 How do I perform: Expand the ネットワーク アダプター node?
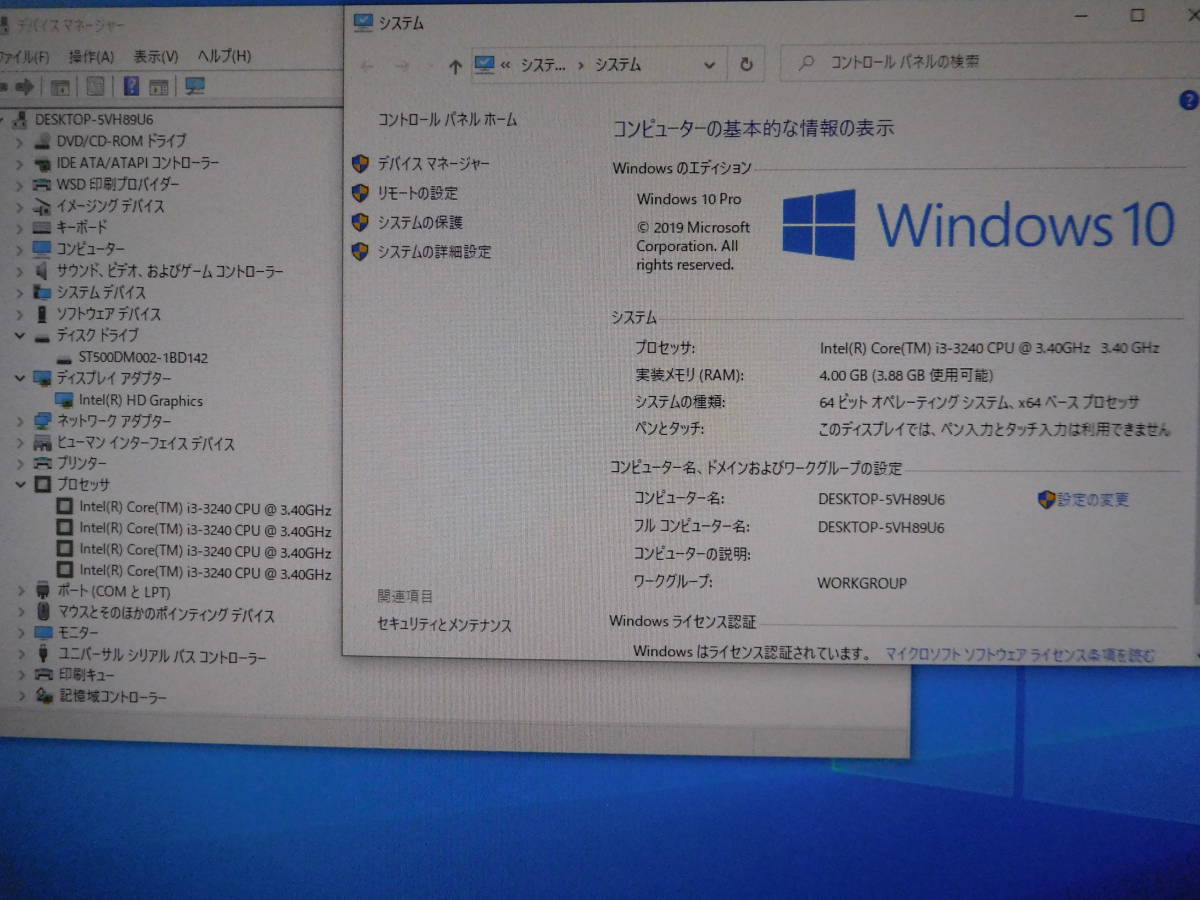(19, 421)
